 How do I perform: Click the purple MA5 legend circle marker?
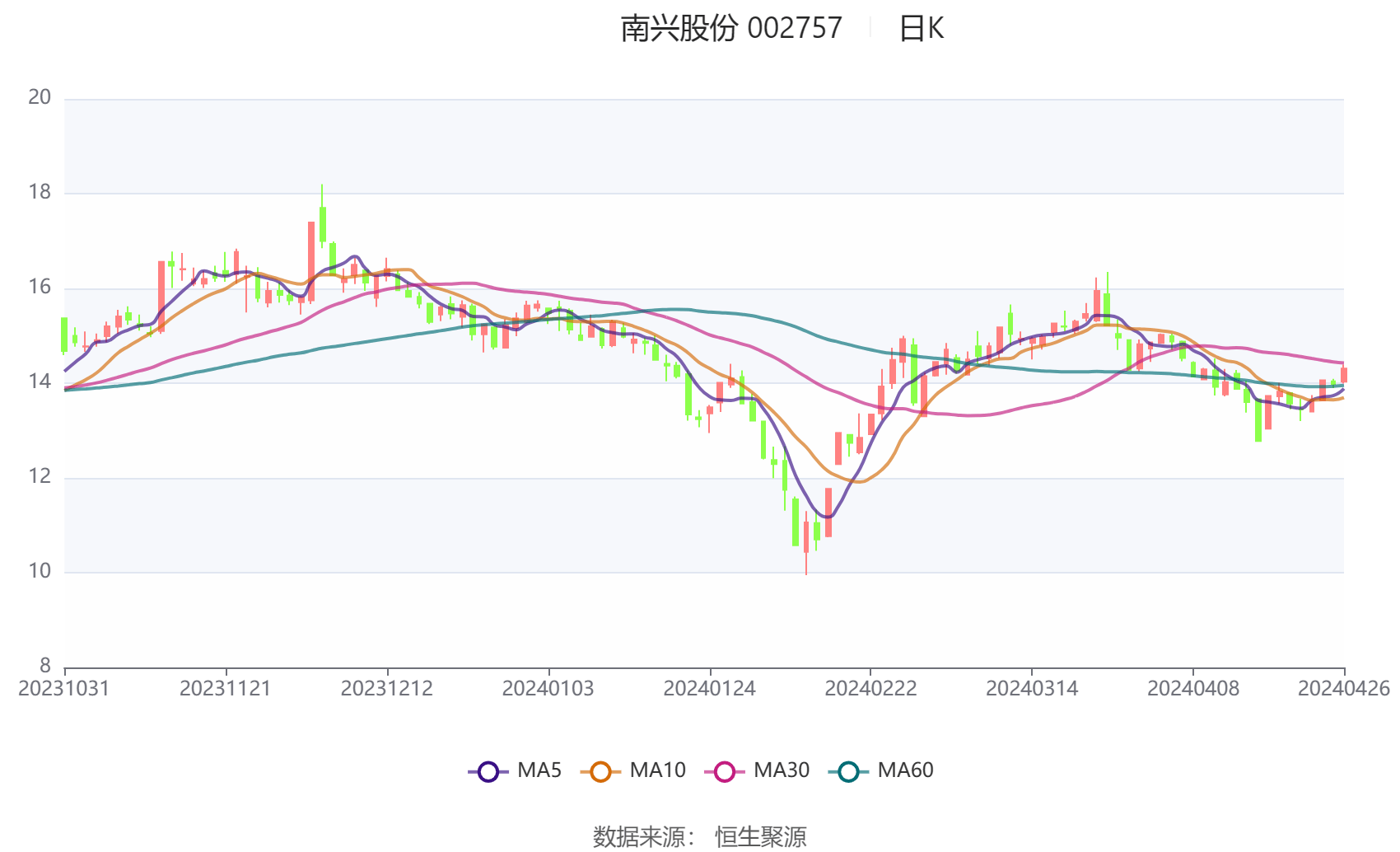488,772
